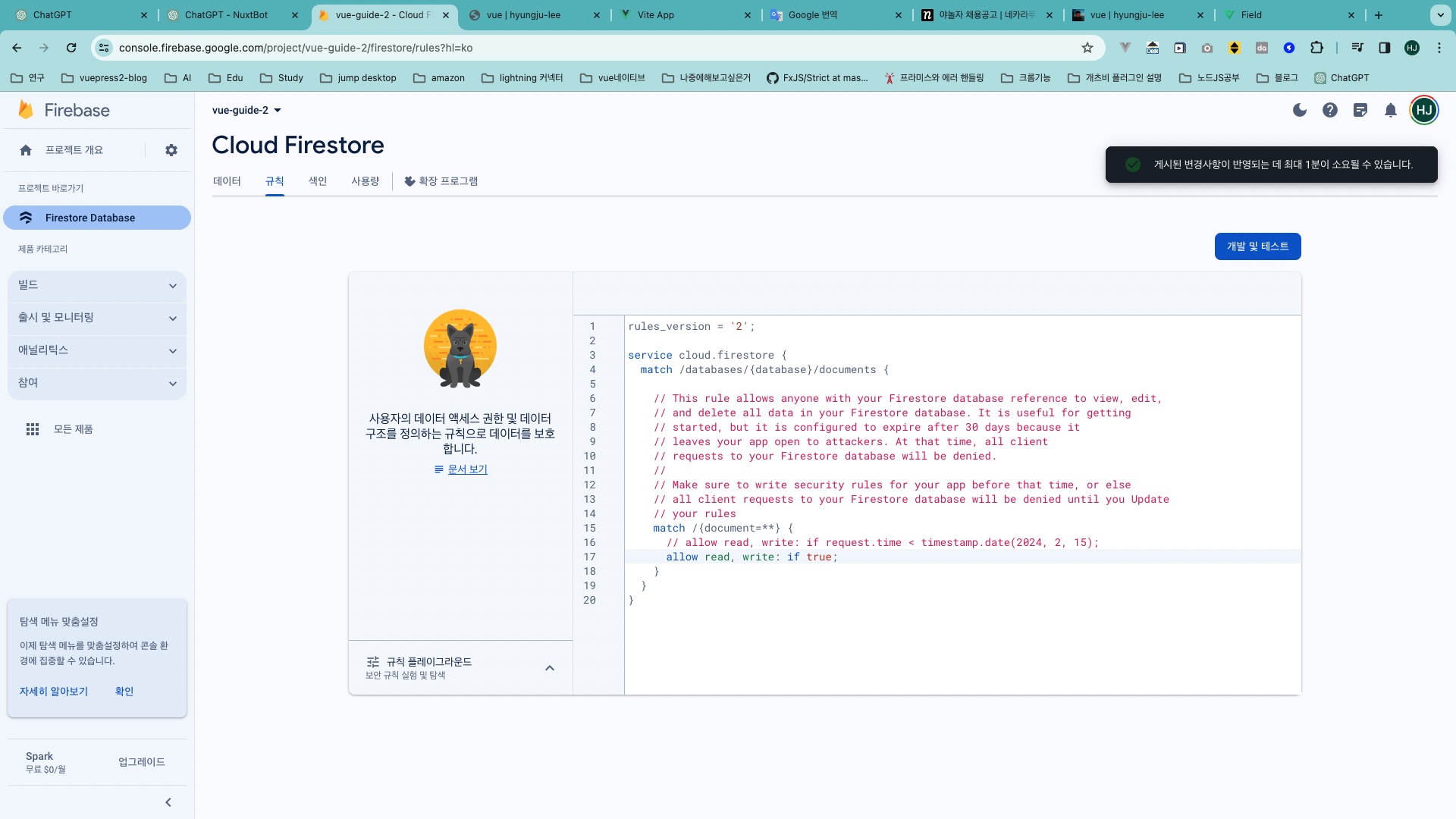Open the tab search dropdown arrow
The image size is (1456, 819).
tap(1440, 15)
